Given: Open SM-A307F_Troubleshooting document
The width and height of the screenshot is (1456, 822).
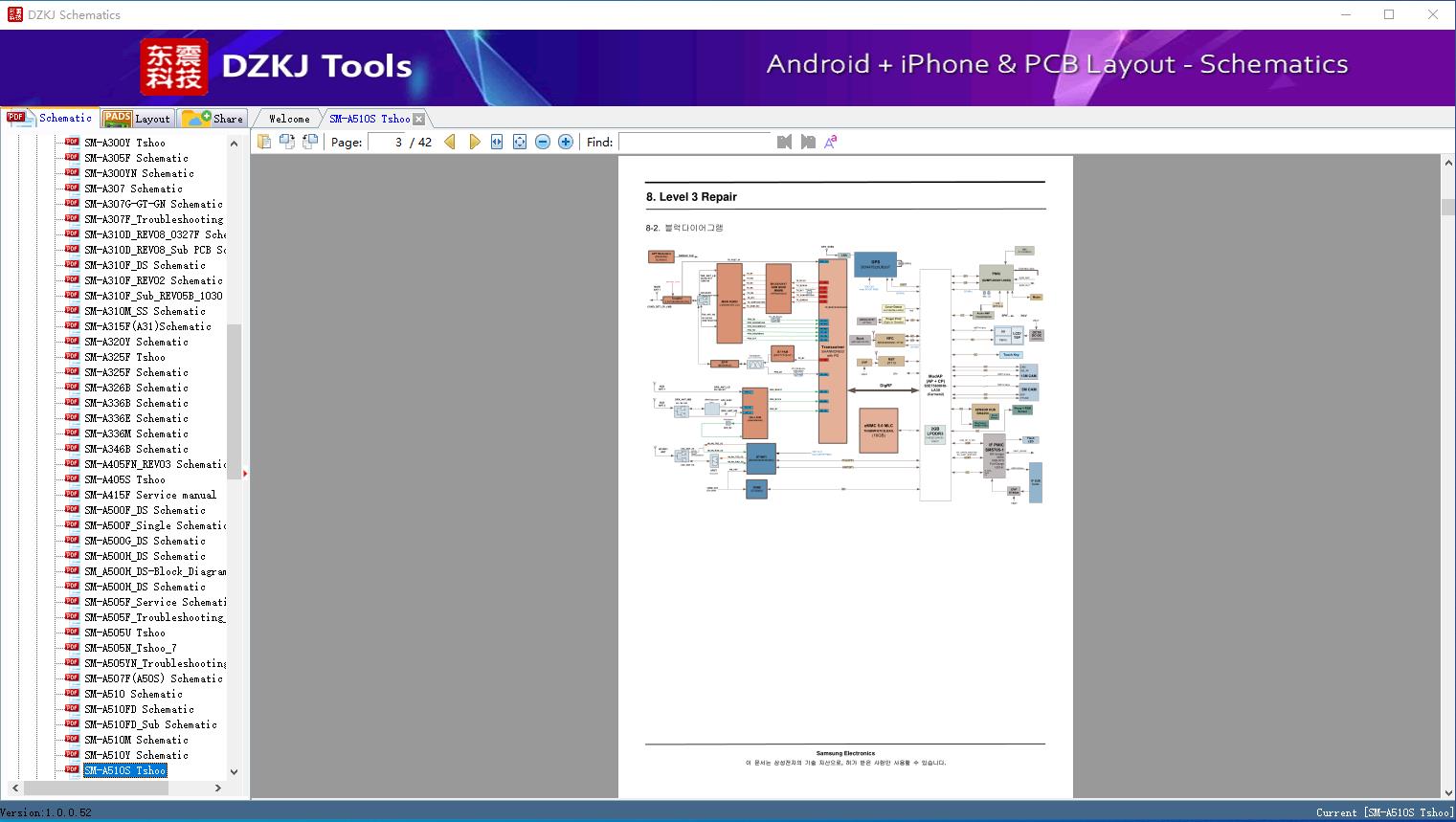Looking at the screenshot, I should pyautogui.click(x=153, y=219).
